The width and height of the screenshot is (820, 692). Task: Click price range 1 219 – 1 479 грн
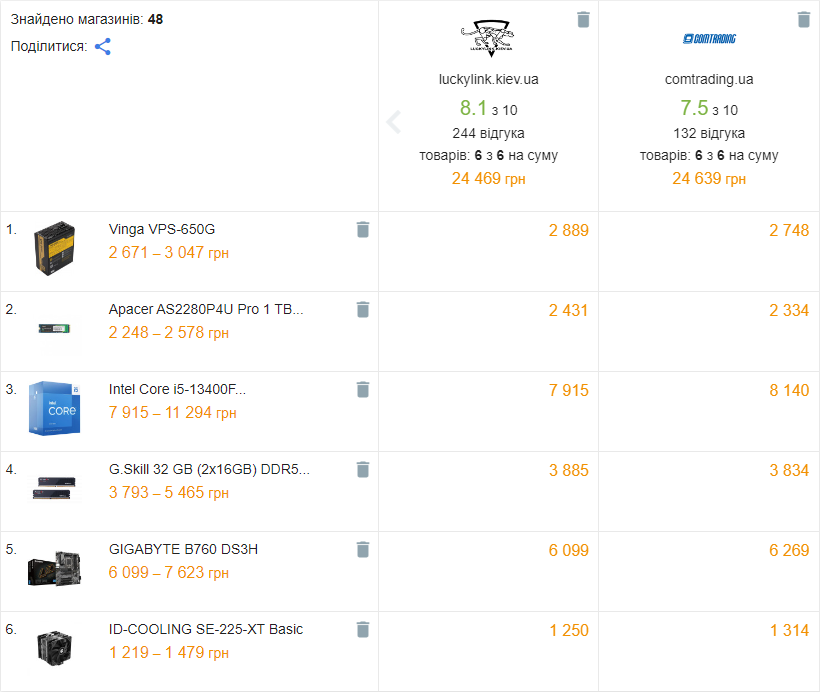coord(169,653)
